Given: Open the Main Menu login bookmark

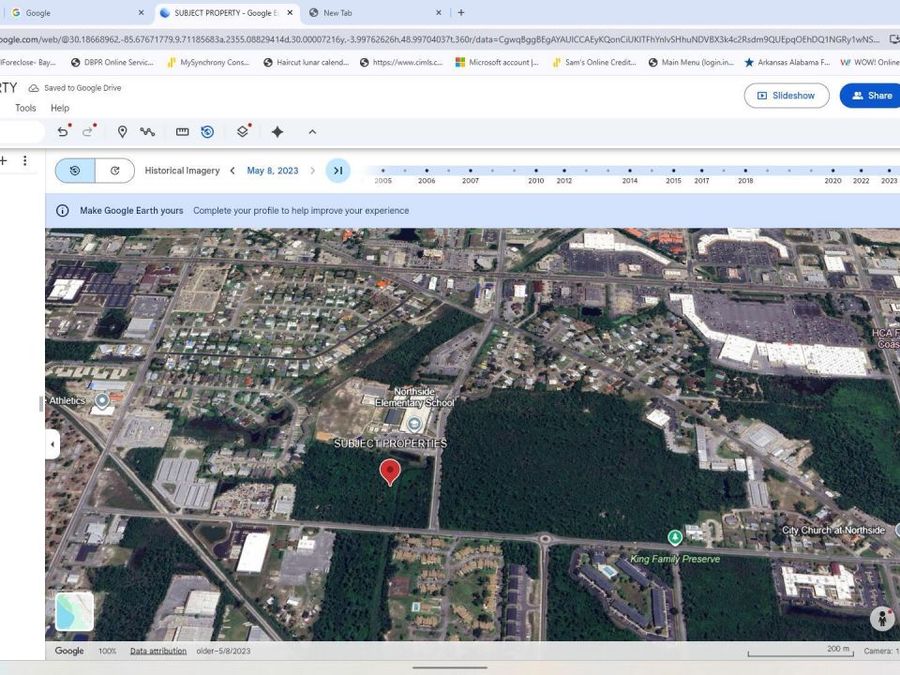Looking at the screenshot, I should tap(691, 62).
